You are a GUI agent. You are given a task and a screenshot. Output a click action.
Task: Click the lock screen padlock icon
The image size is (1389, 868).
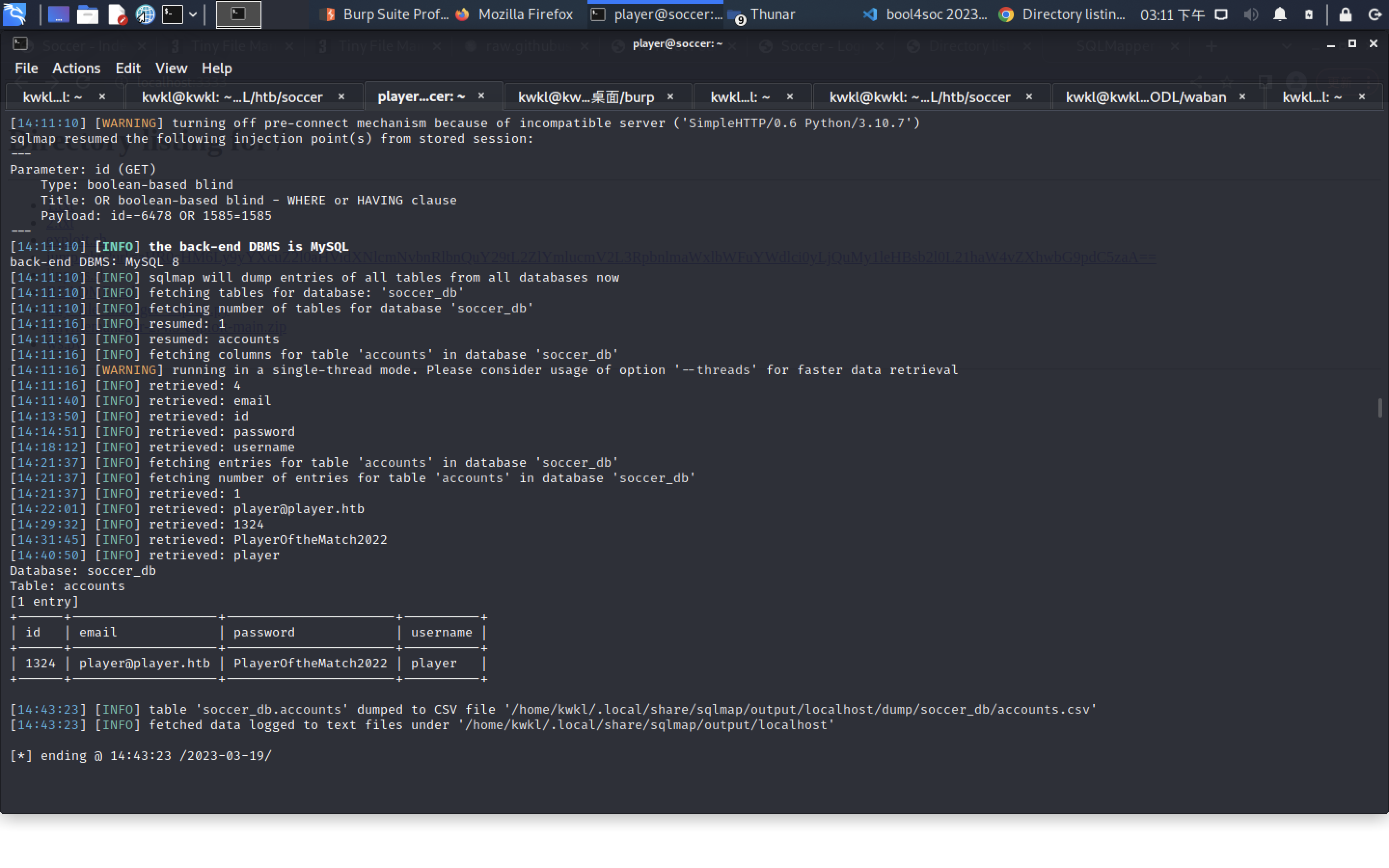[1345, 14]
